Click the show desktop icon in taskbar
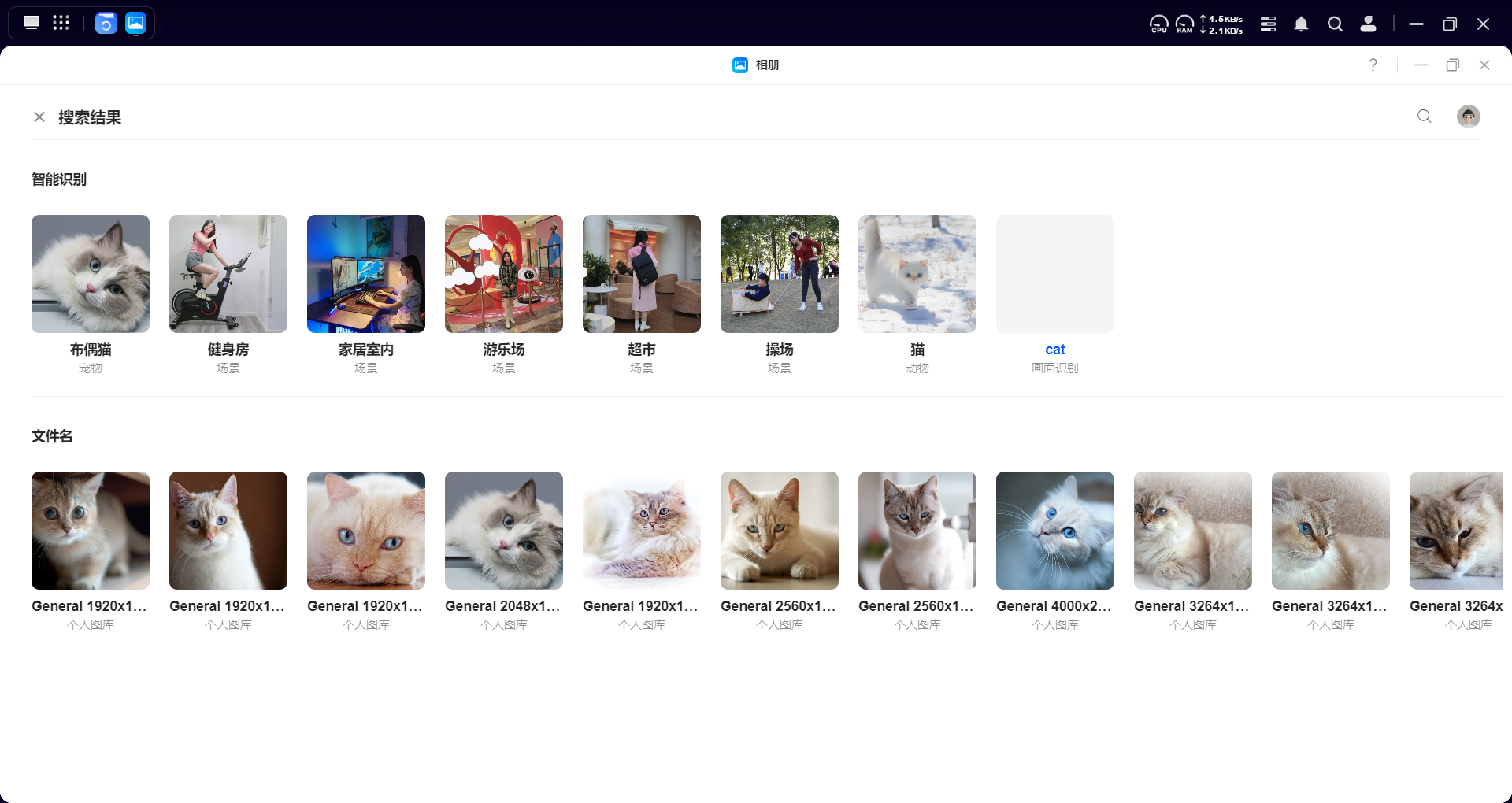The height and width of the screenshot is (803, 1512). point(31,23)
